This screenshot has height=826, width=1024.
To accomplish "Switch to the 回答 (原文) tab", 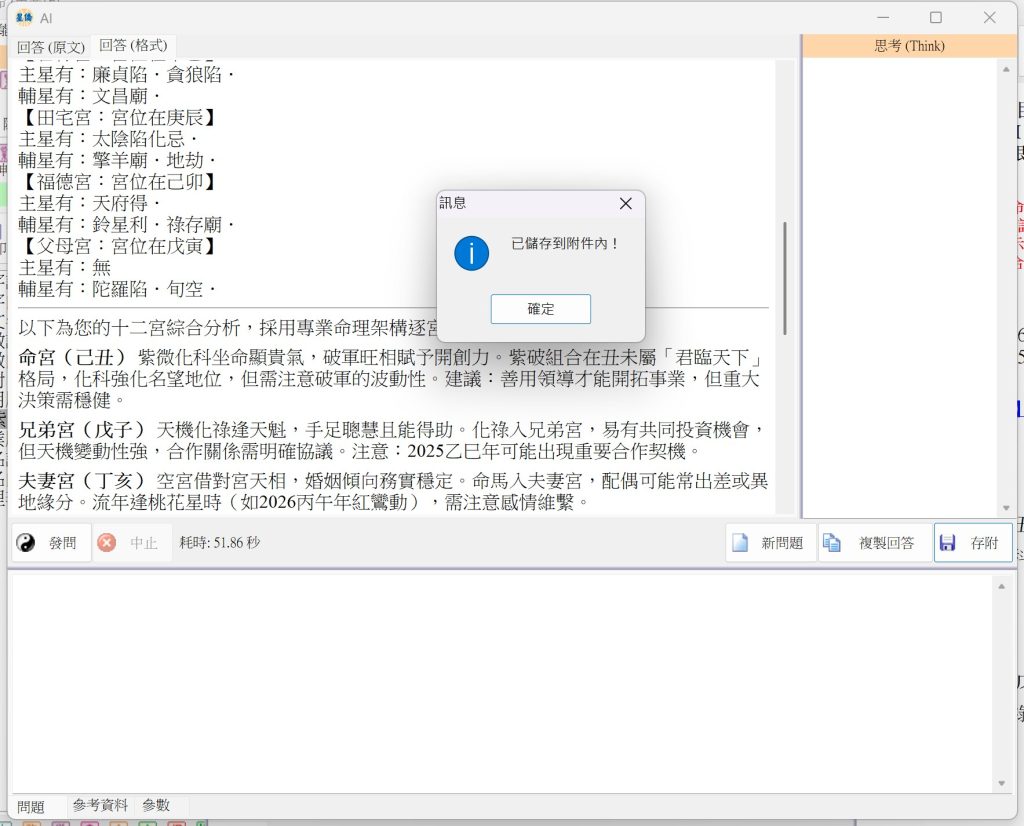I will pyautogui.click(x=50, y=47).
